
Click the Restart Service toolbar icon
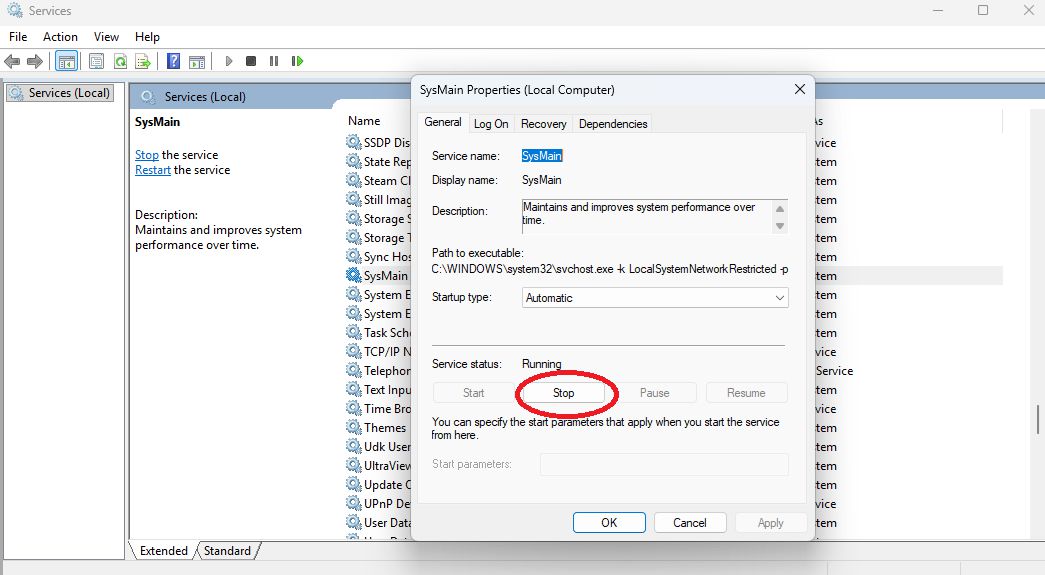(x=297, y=61)
